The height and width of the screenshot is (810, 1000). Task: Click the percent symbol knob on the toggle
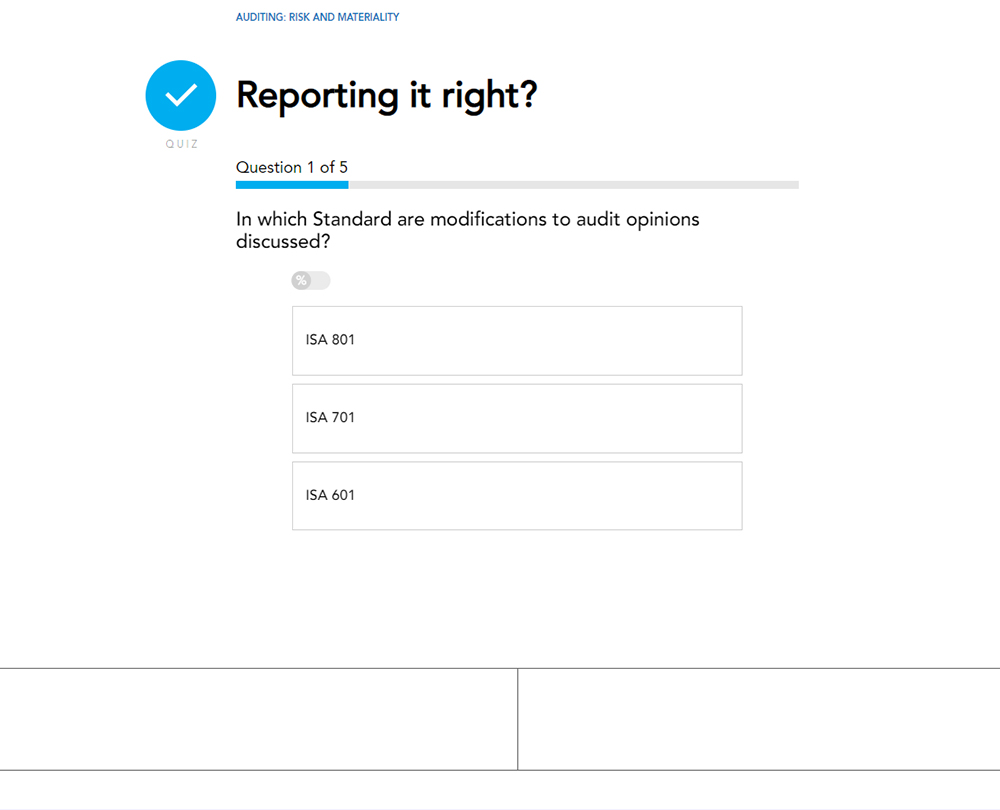(x=301, y=281)
